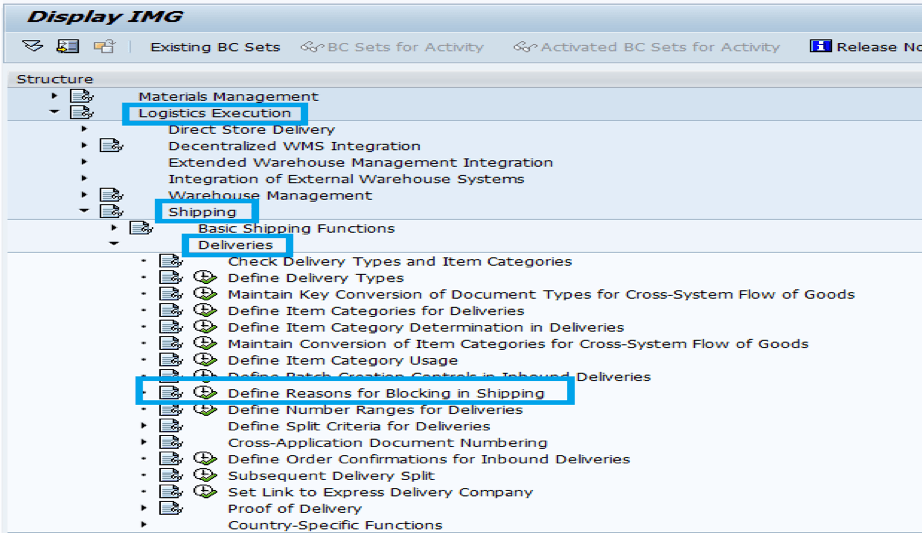Execute Define Order Confirmations for Inbound Deliveries
This screenshot has width=922, height=533.
[205, 458]
